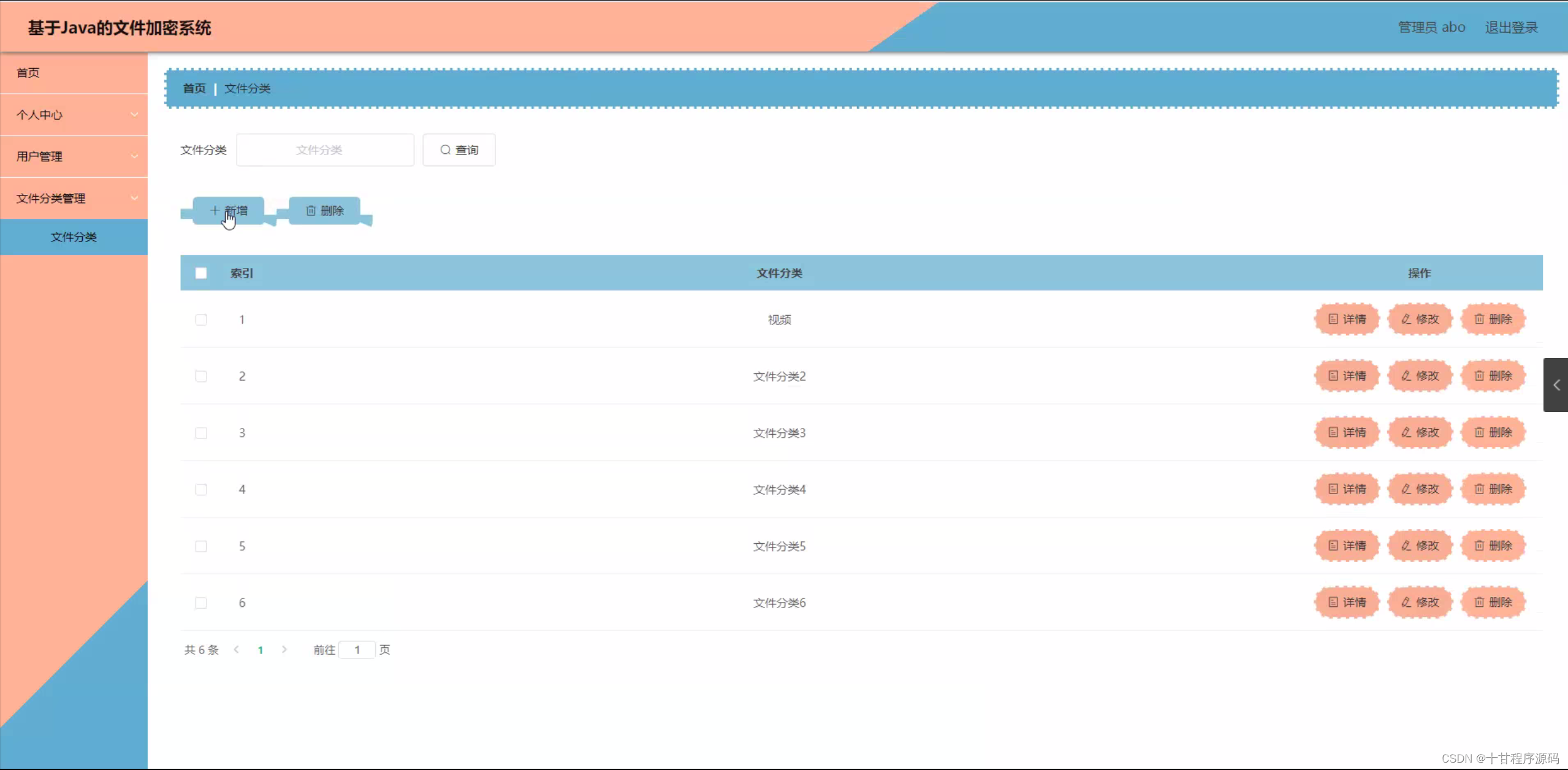The height and width of the screenshot is (770, 1568).
Task: Click the 新增 add button with plus icon
Action: pyautogui.click(x=229, y=211)
